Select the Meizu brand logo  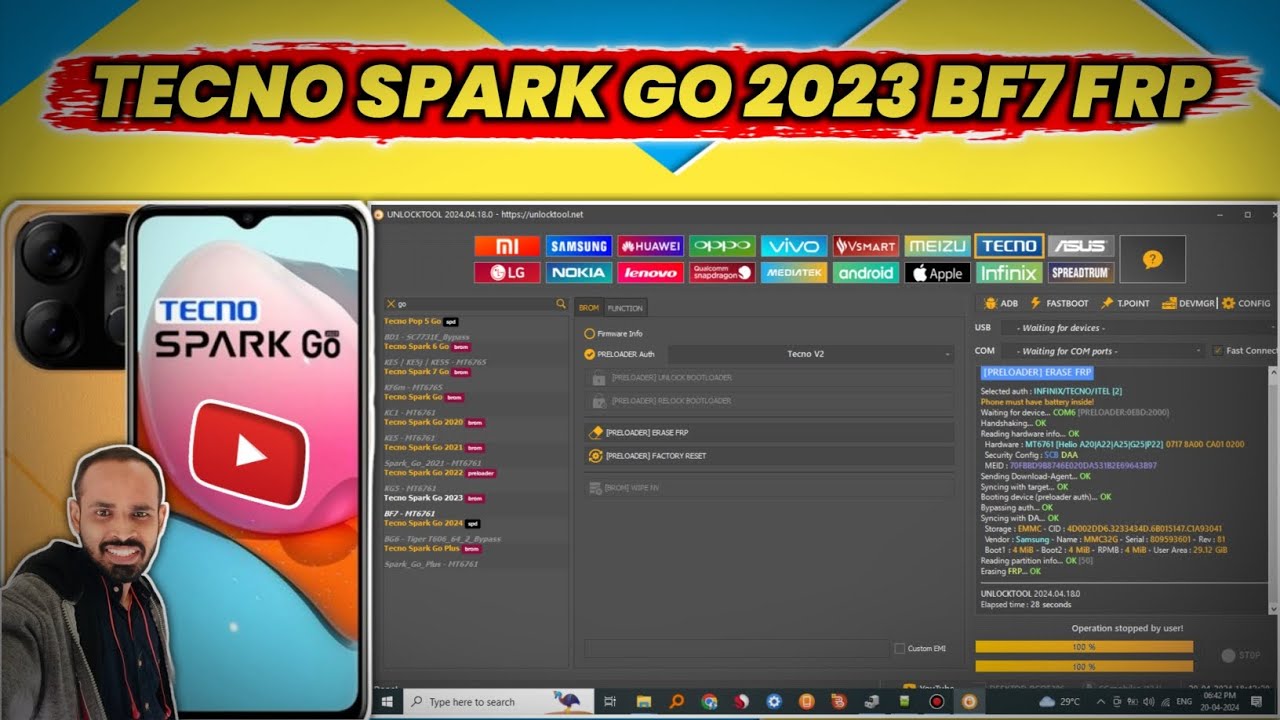(x=937, y=246)
